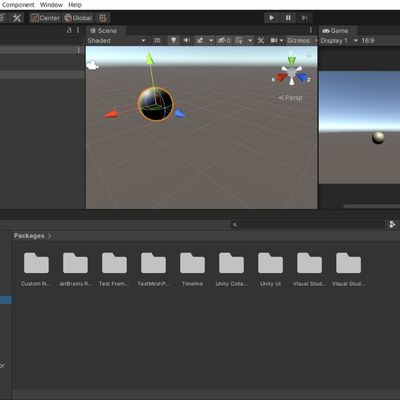
Task: Toggle Persp projection label
Action: click(x=291, y=98)
